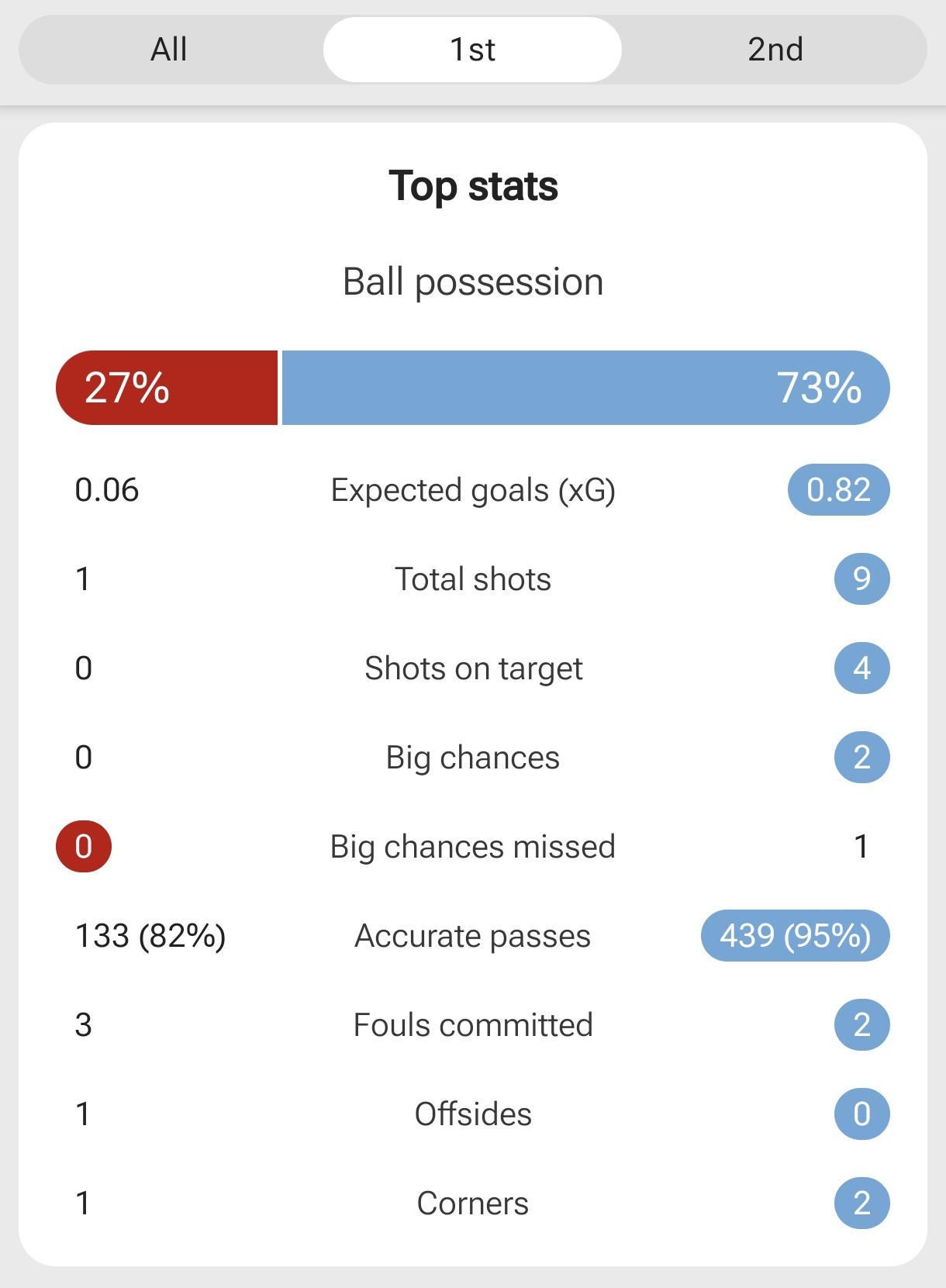Click the blue 73% possession bar

point(585,388)
